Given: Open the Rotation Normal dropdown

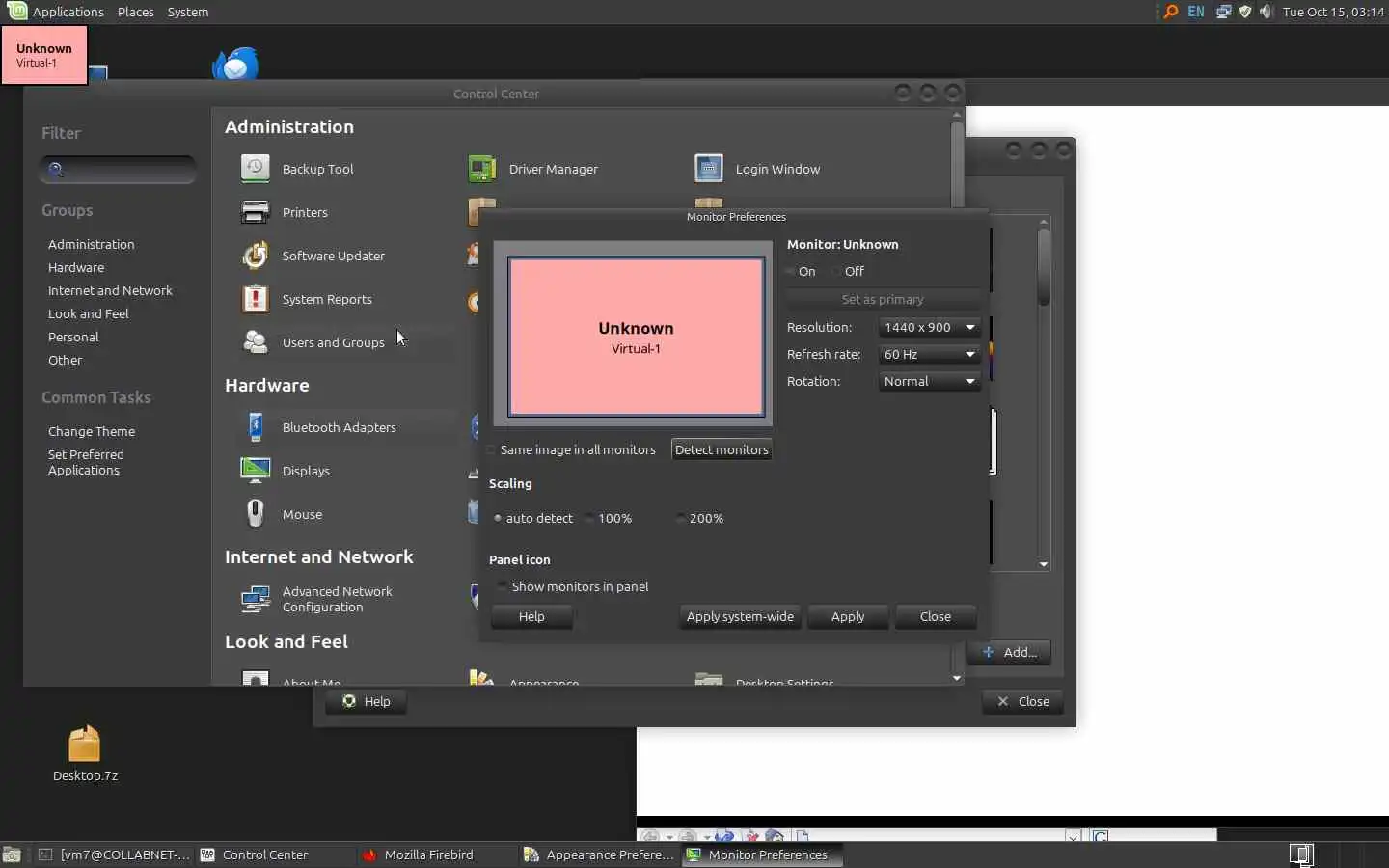Looking at the screenshot, I should pos(930,381).
